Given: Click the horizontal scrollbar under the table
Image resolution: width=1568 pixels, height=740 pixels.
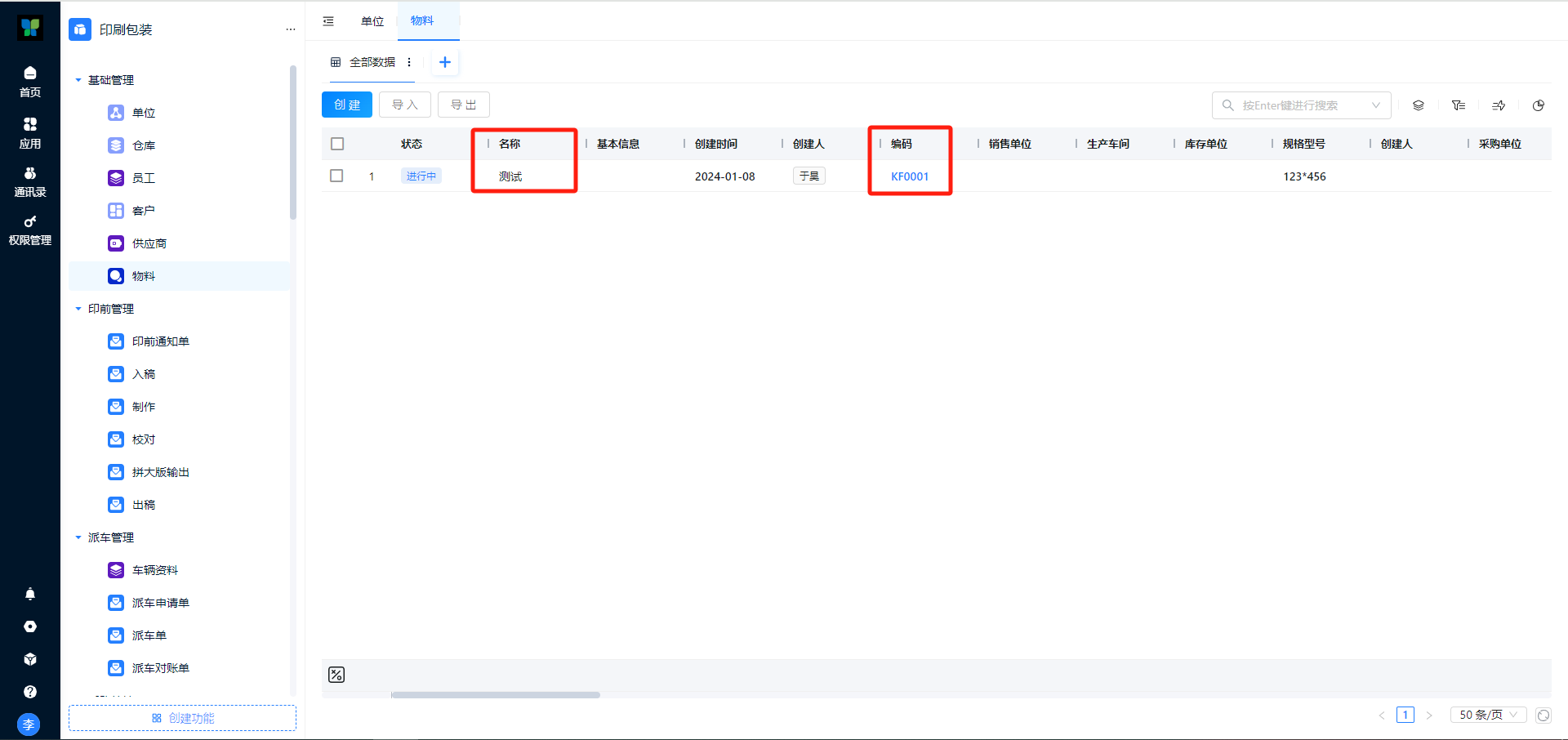Looking at the screenshot, I should [496, 695].
